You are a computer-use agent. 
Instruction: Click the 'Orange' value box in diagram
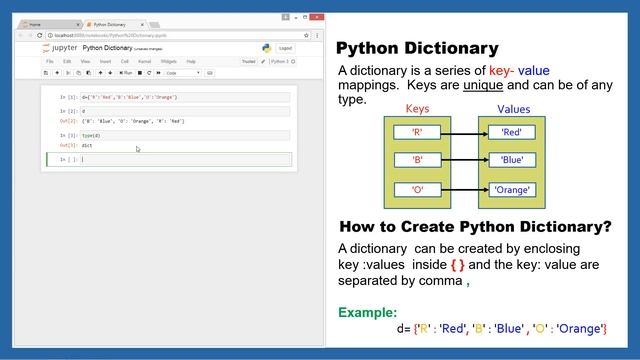tap(512, 190)
